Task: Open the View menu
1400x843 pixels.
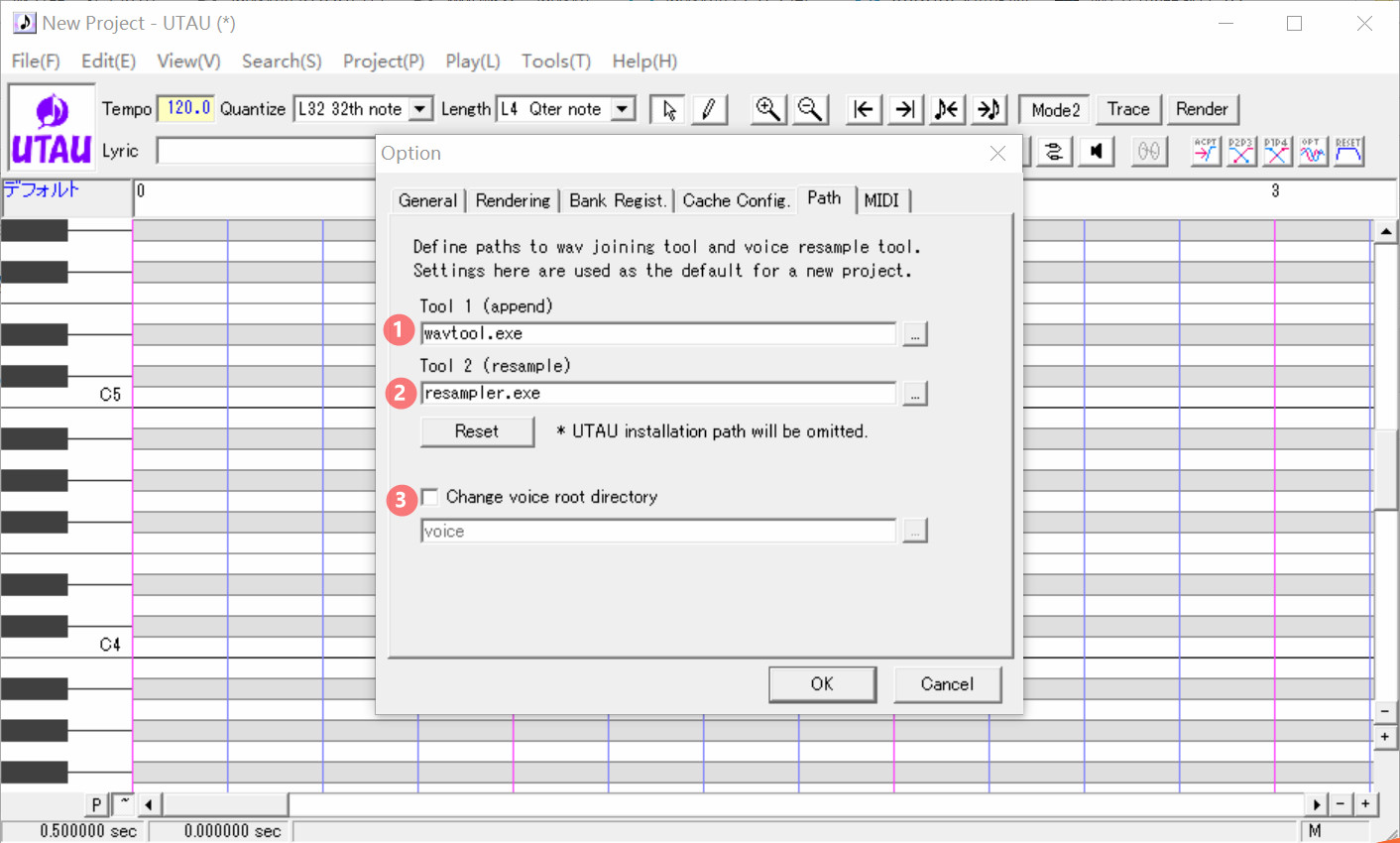Action: 188,61
